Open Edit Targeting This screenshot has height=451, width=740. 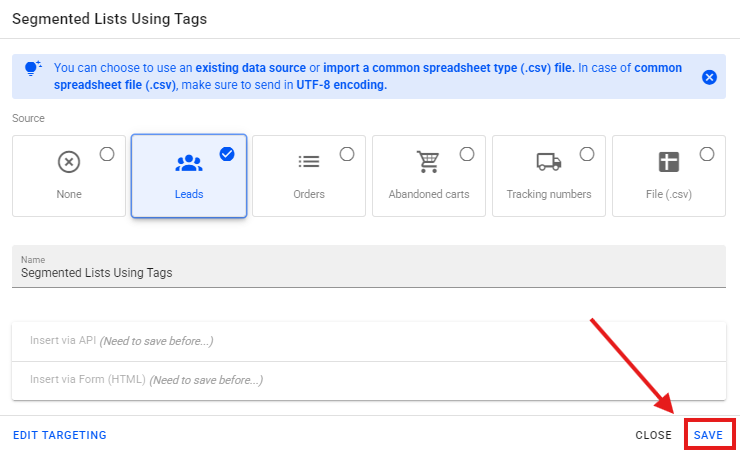point(59,435)
